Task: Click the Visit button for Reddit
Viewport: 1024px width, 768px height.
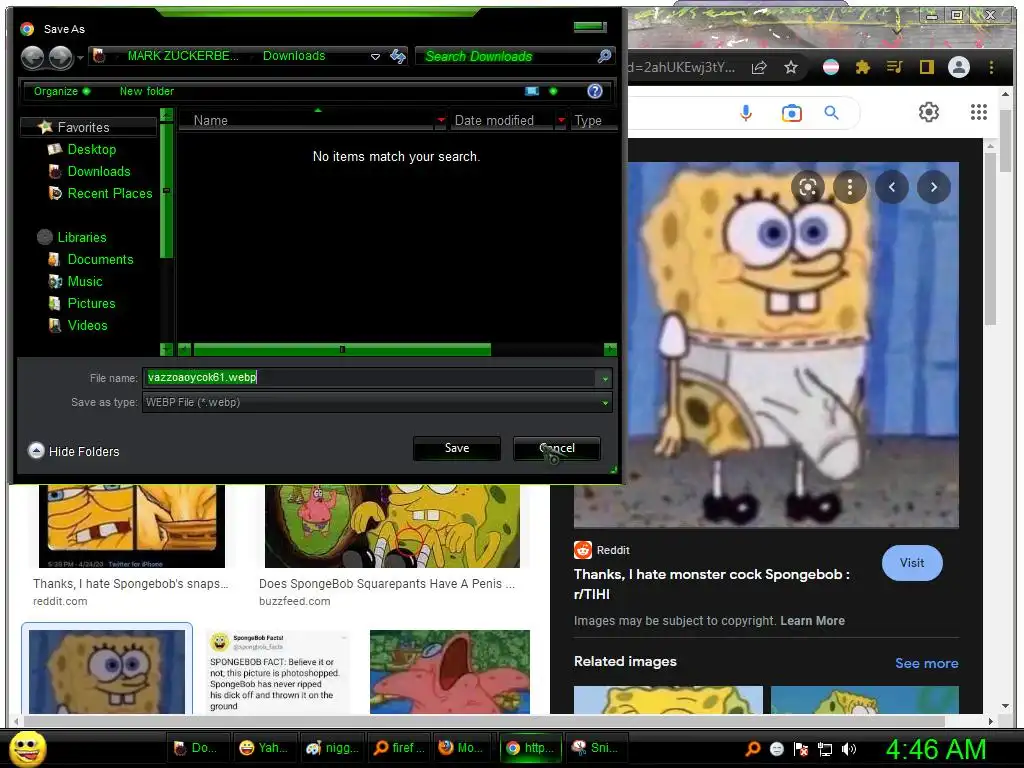Action: click(x=912, y=563)
